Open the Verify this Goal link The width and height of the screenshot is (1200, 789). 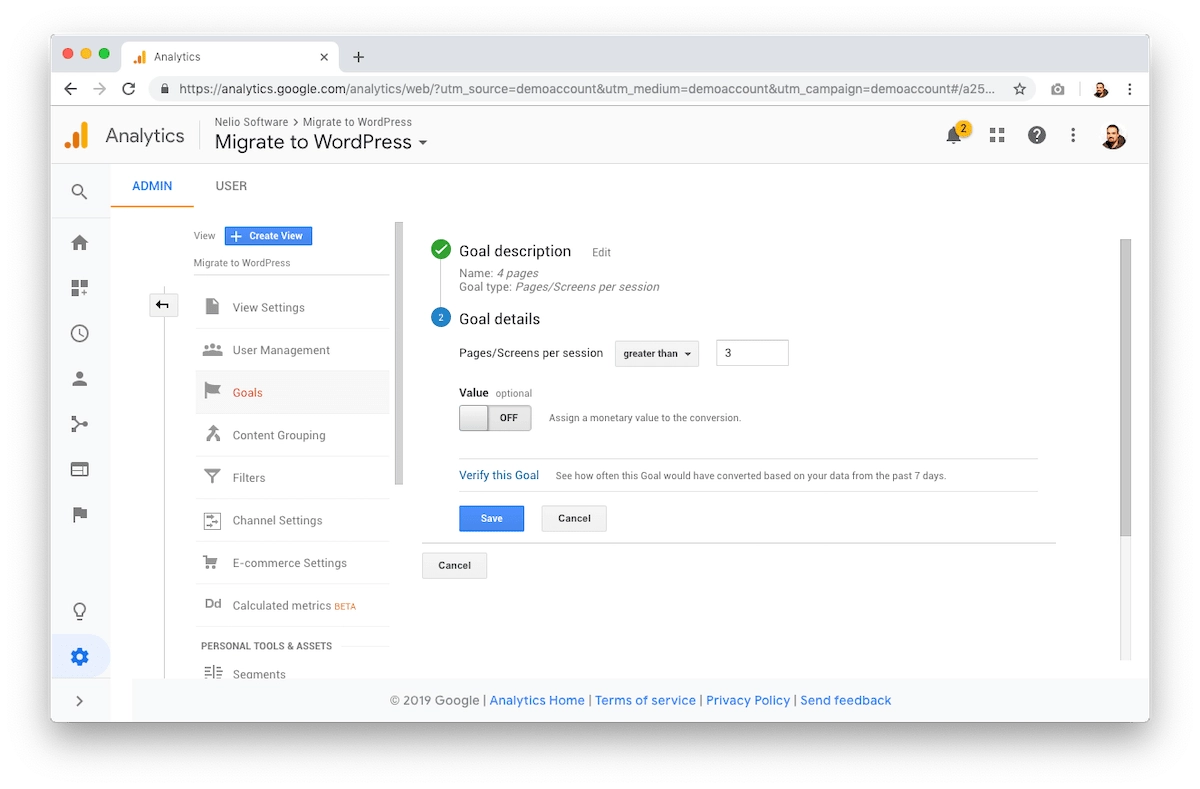[x=499, y=475]
